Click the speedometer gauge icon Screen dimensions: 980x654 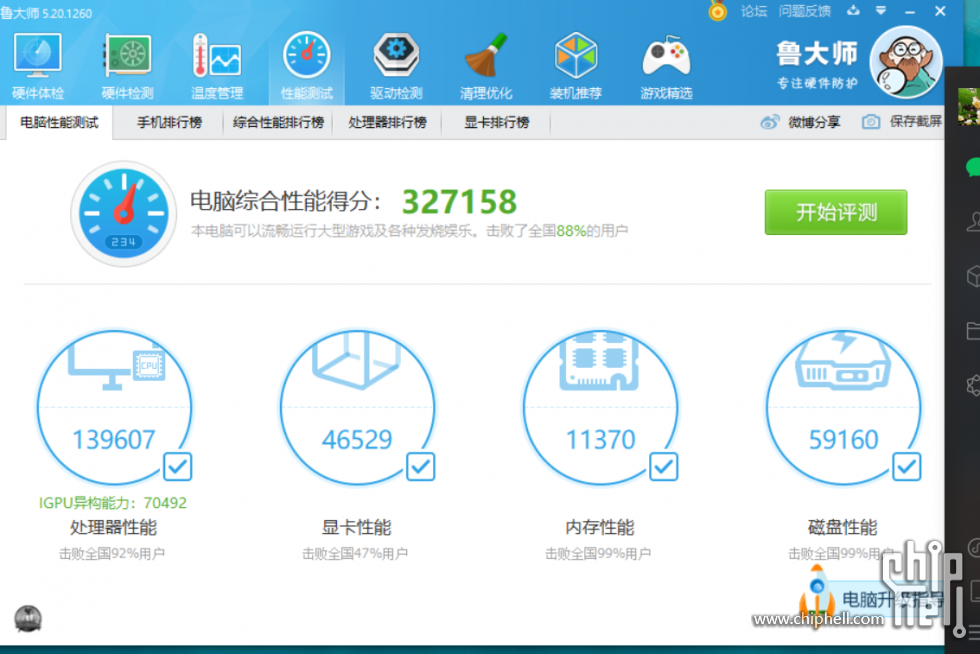pos(124,214)
